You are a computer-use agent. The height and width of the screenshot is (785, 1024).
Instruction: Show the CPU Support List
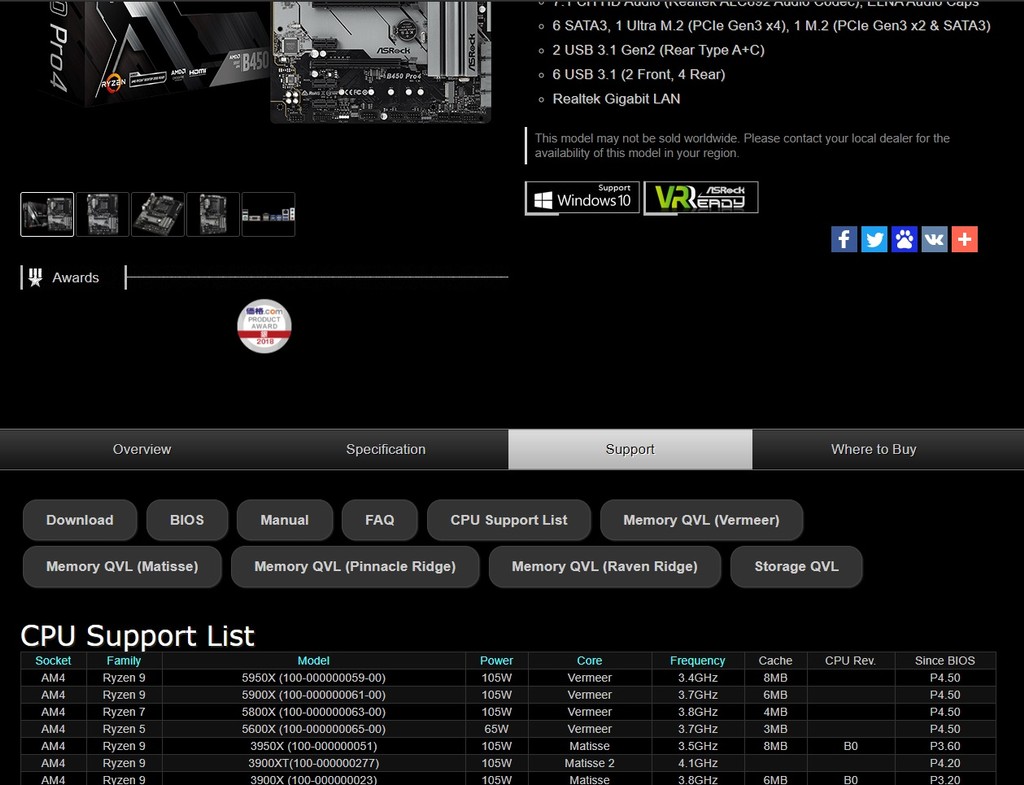(x=509, y=521)
